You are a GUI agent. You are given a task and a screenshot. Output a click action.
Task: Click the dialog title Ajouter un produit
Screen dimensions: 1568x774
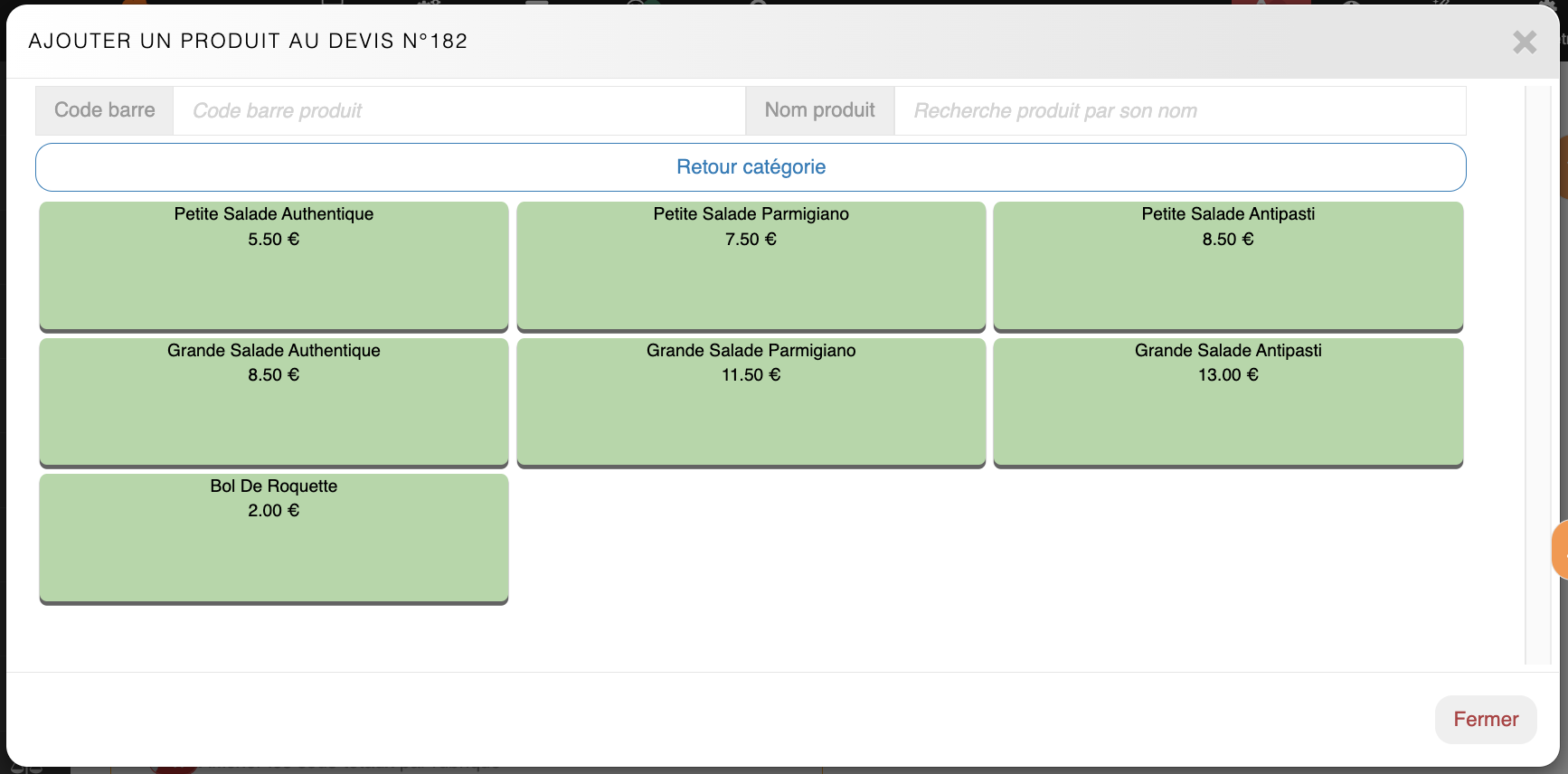(x=248, y=42)
